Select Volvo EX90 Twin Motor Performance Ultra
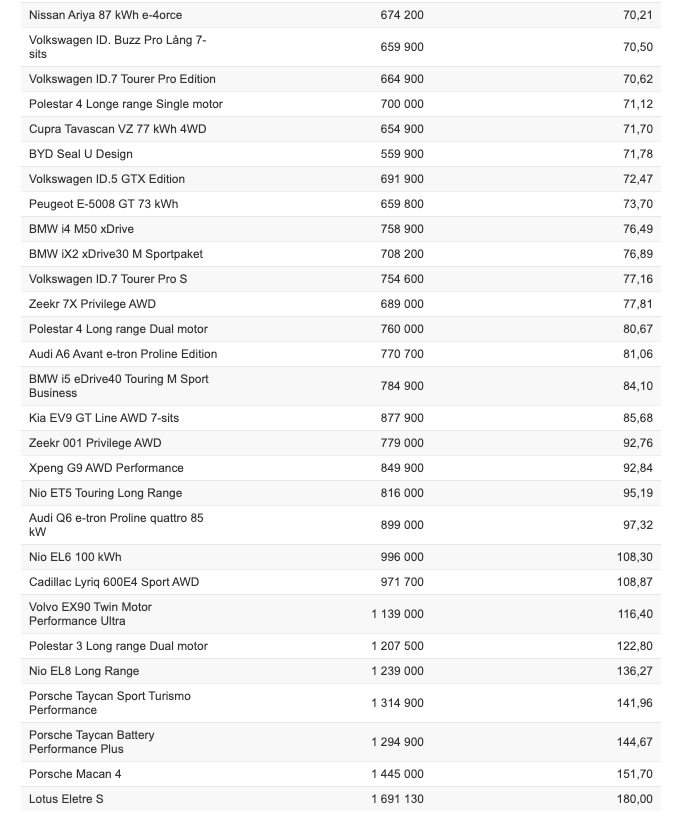Image resolution: width=674 pixels, height=824 pixels. pos(91,614)
